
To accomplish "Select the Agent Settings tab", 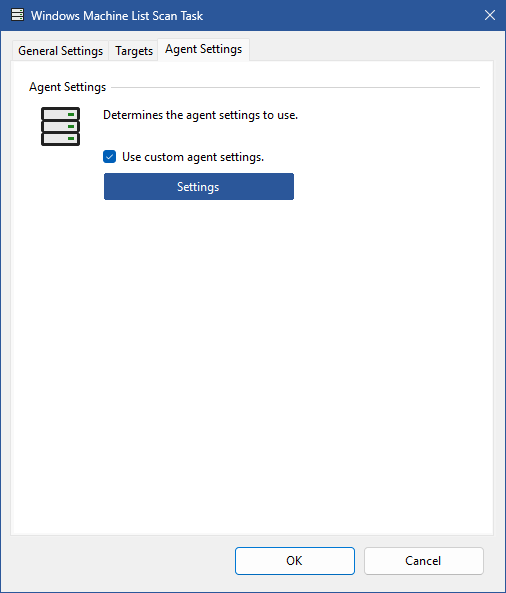I will pyautogui.click(x=203, y=49).
